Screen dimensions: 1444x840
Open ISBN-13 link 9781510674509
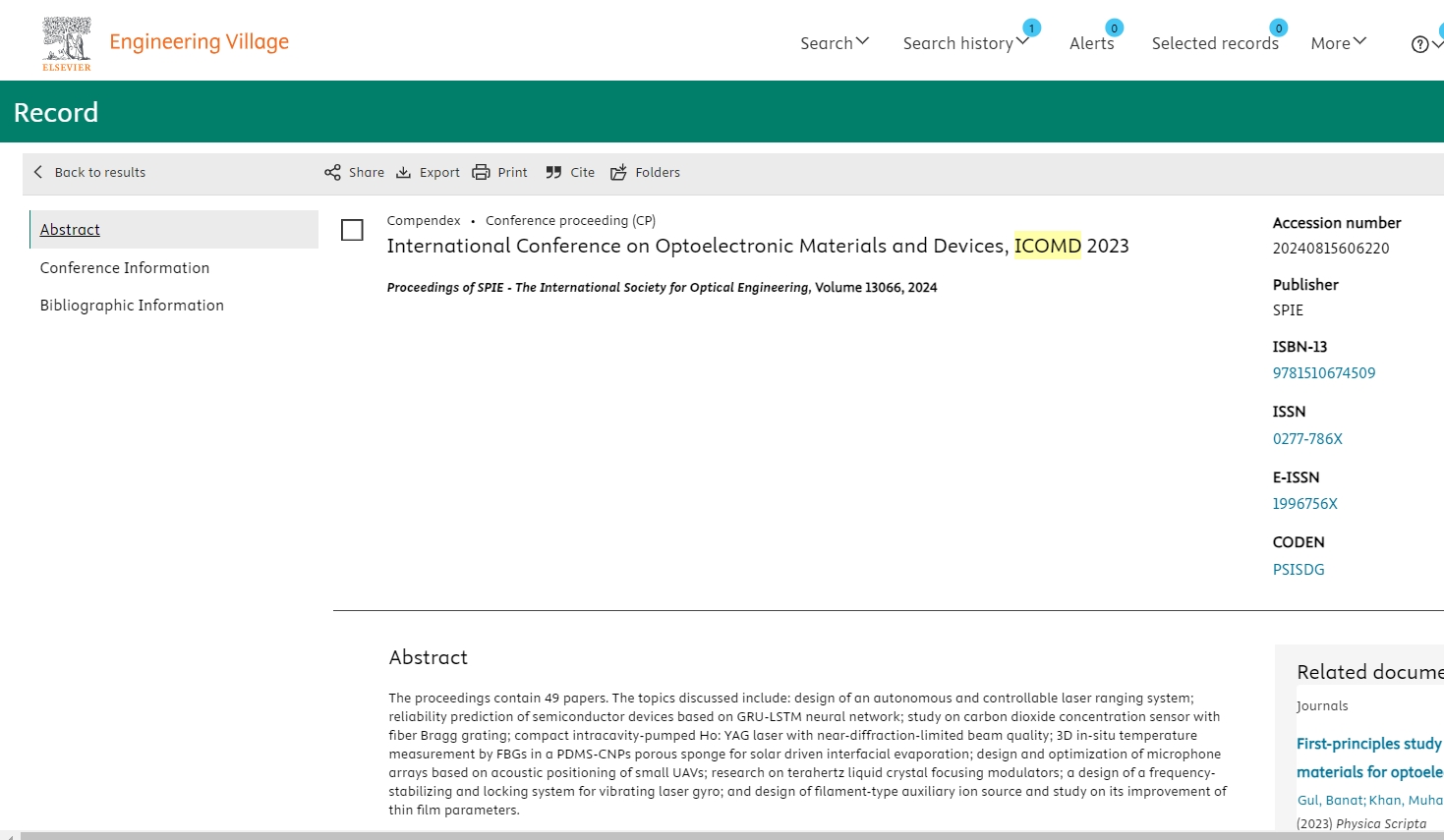click(x=1324, y=372)
